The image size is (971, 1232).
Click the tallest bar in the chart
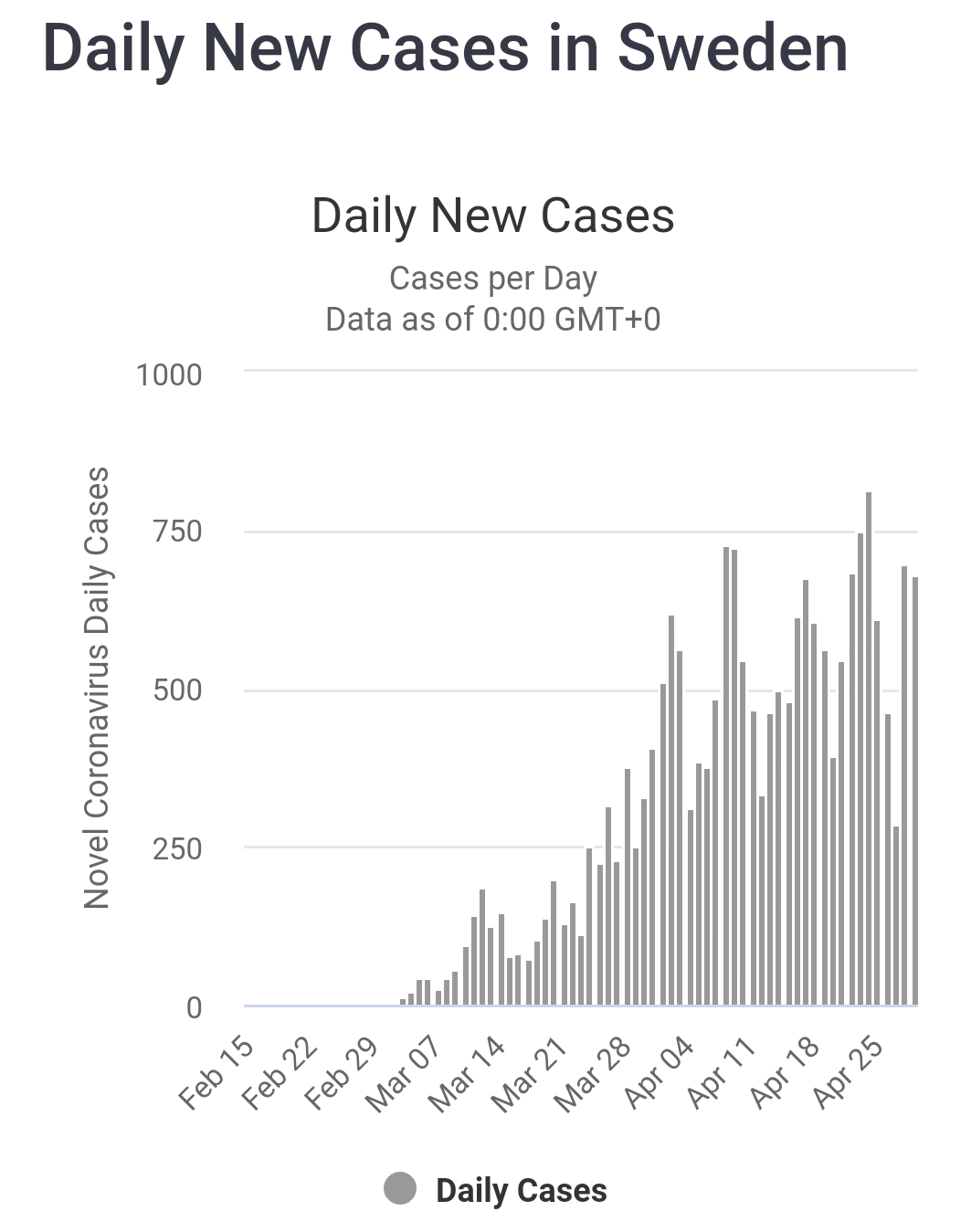(868, 749)
